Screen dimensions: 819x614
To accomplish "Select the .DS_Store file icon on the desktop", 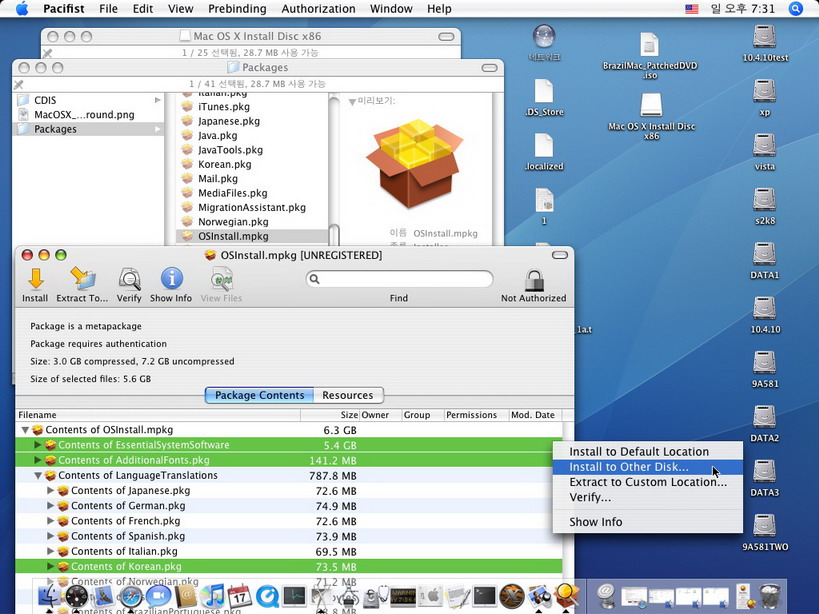I will pyautogui.click(x=544, y=91).
